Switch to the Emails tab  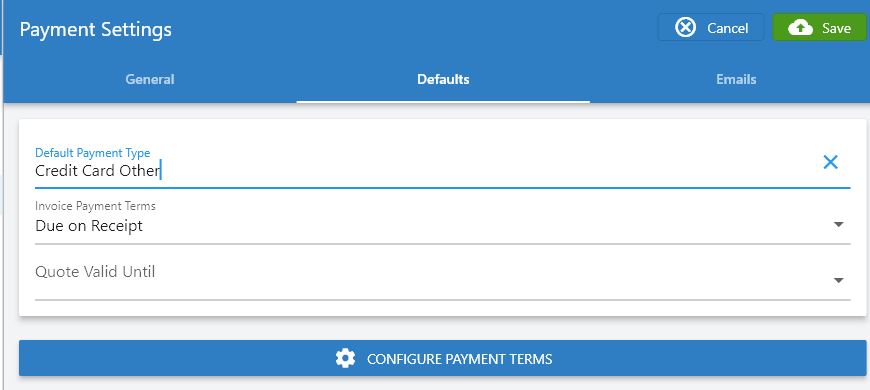[x=736, y=79]
